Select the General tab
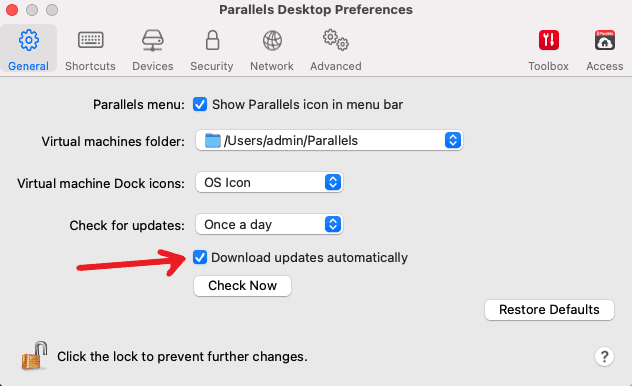The height and width of the screenshot is (386, 632). (28, 48)
